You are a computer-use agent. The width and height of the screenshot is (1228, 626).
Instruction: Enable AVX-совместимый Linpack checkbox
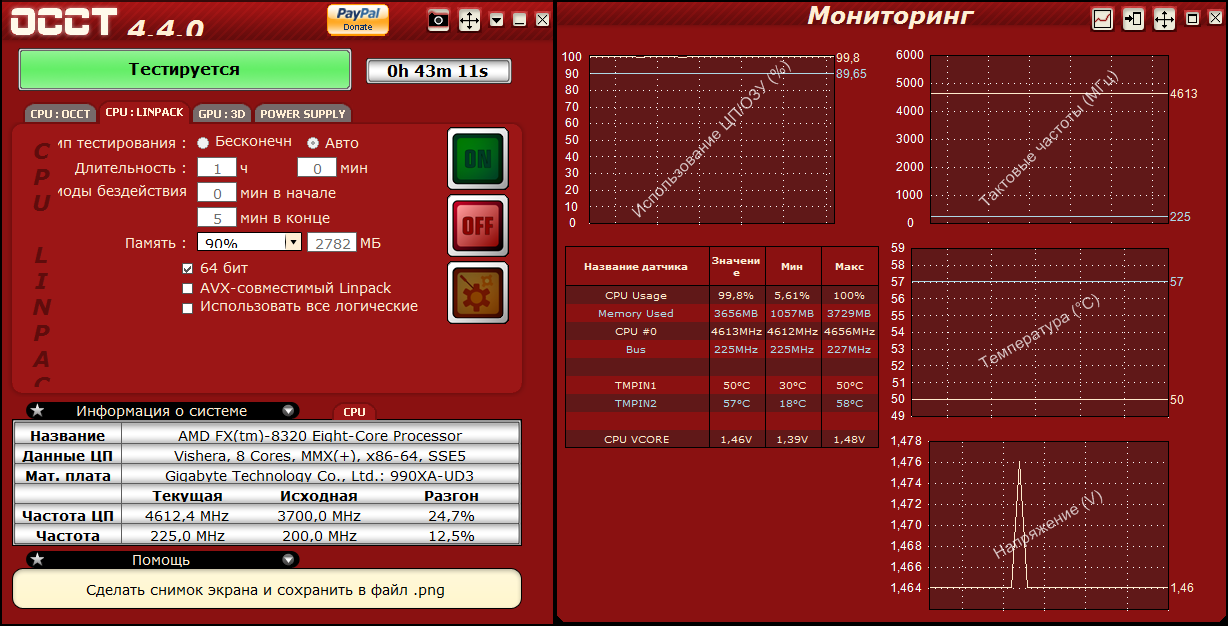coord(187,288)
